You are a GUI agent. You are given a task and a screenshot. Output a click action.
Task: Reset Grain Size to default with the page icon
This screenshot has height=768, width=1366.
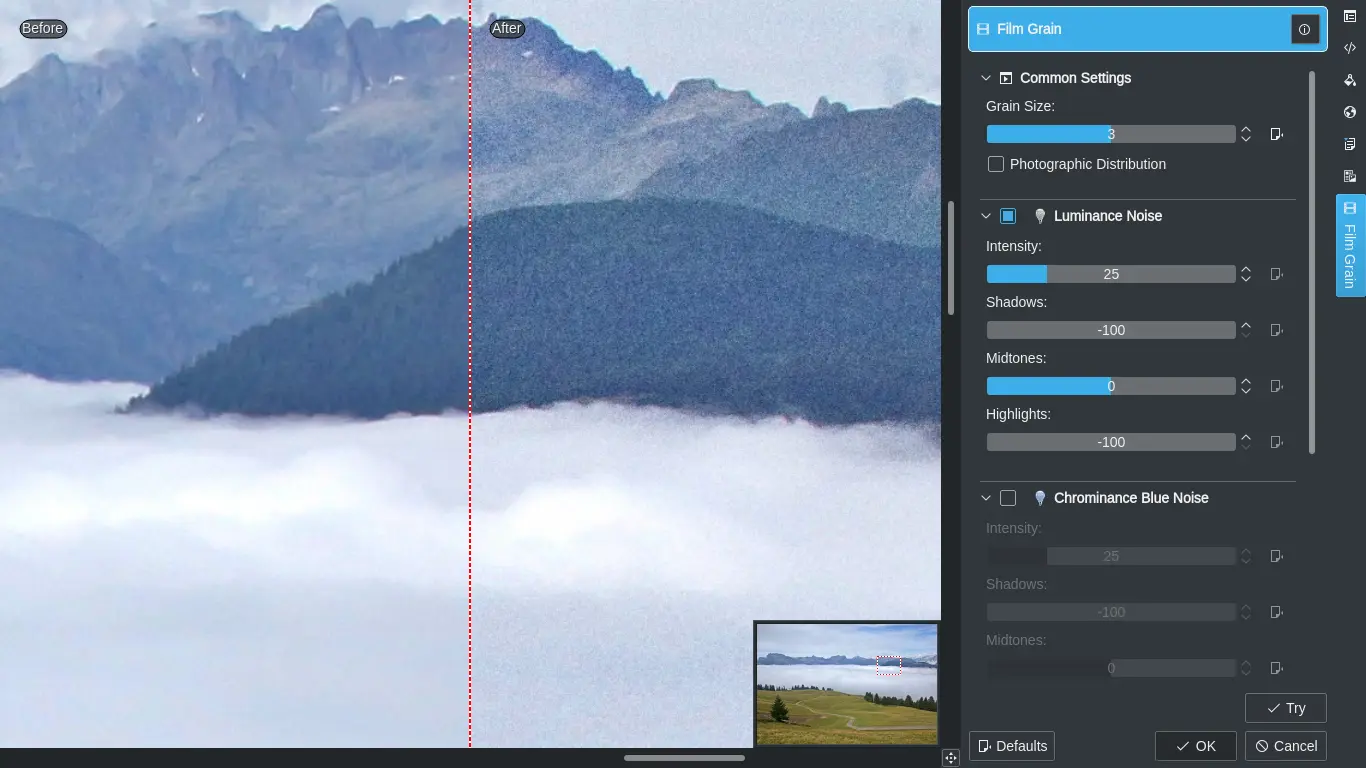click(x=1276, y=133)
